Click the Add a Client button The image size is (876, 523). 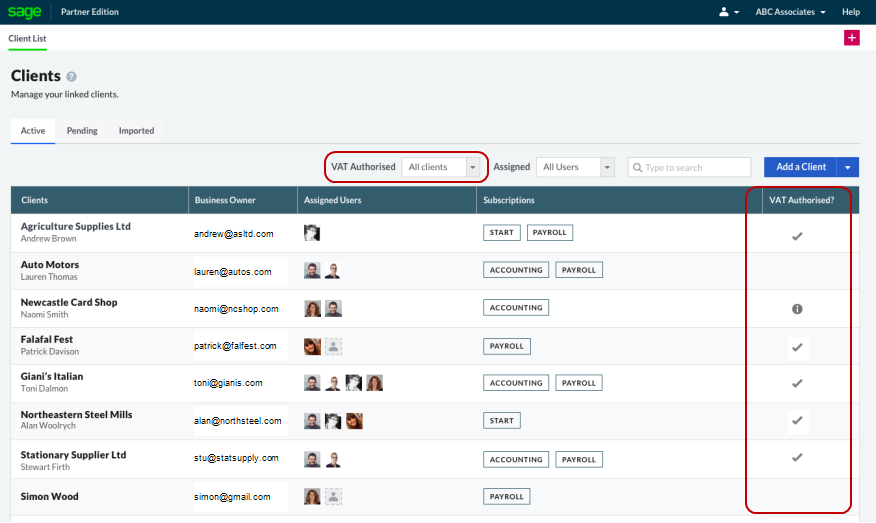click(x=800, y=167)
